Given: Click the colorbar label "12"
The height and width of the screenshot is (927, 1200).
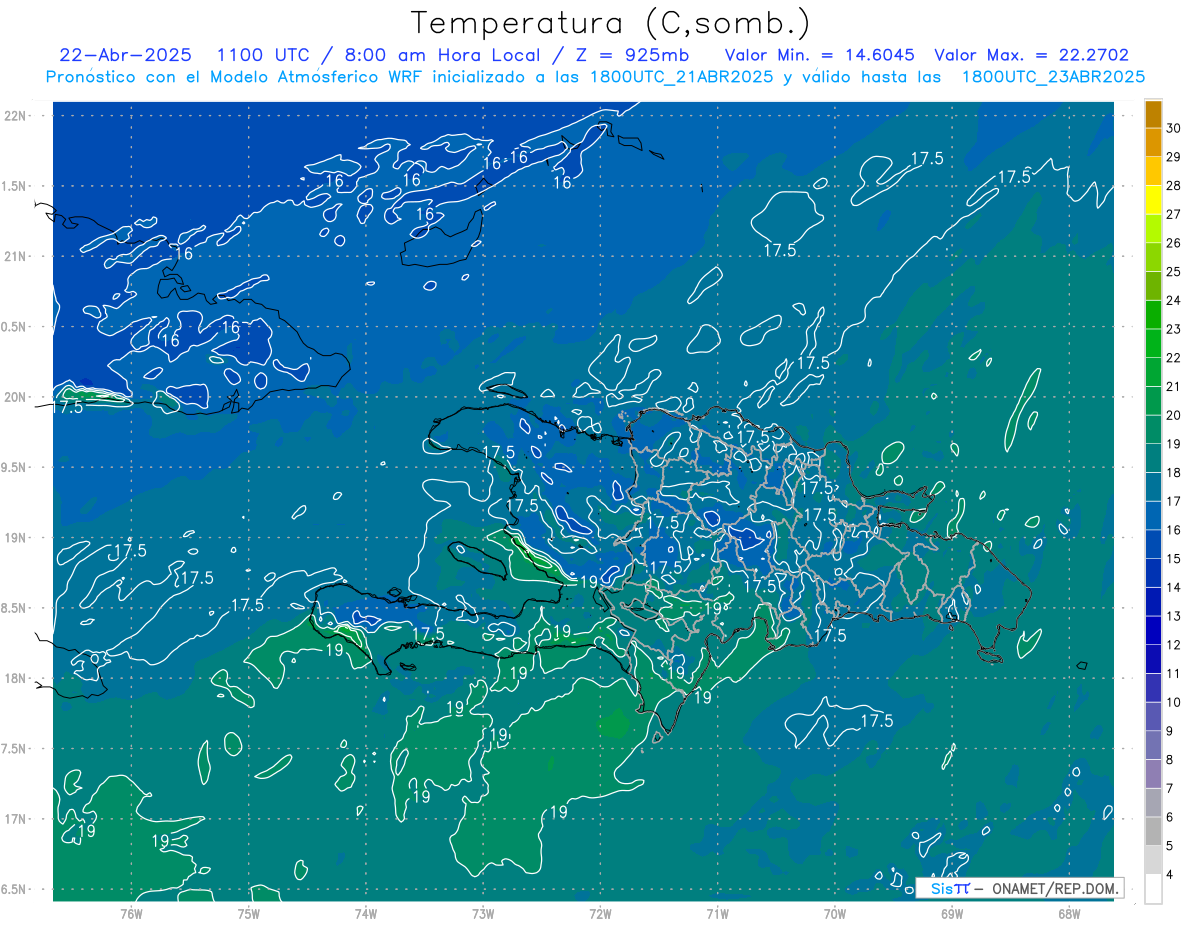Looking at the screenshot, I should click(x=1174, y=646).
